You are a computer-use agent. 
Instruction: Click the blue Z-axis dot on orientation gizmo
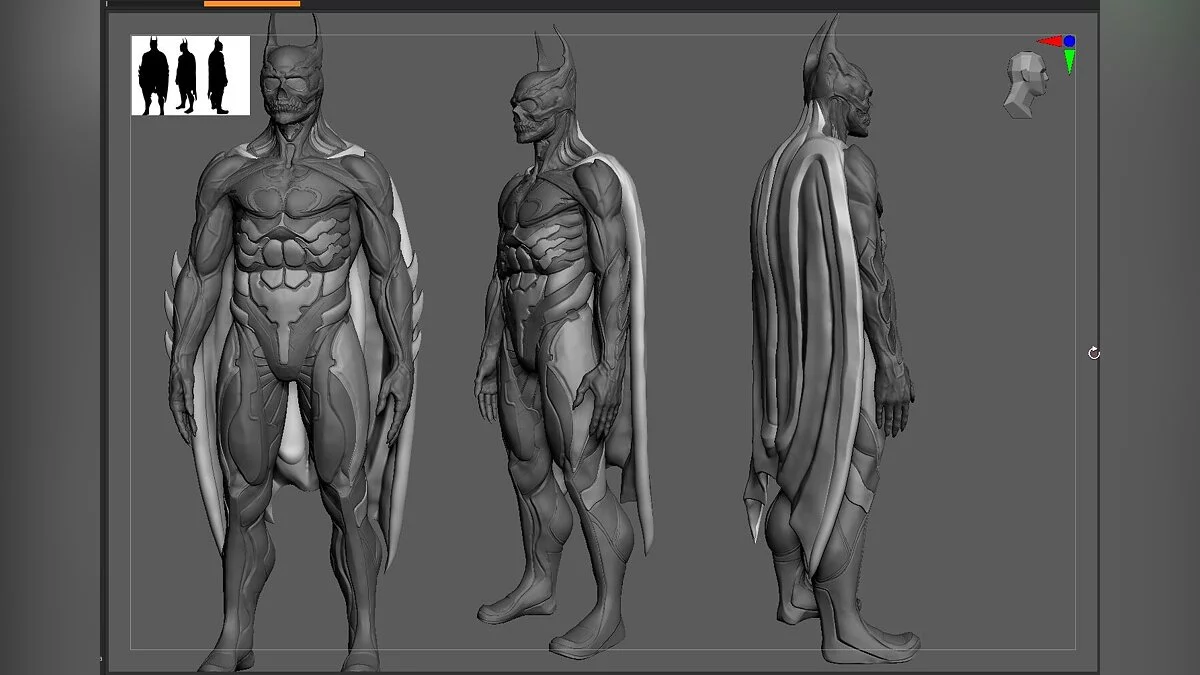coord(1069,41)
